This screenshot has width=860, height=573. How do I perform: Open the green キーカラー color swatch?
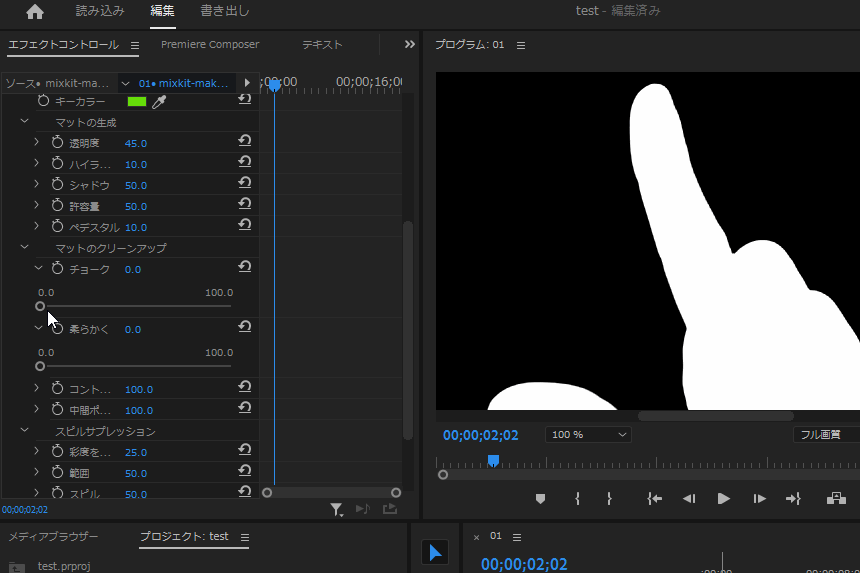pyautogui.click(x=137, y=101)
